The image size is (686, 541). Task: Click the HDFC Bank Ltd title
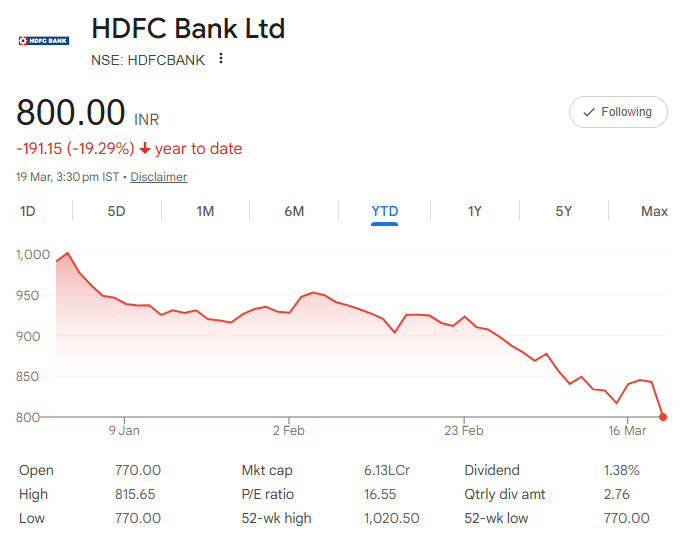188,28
